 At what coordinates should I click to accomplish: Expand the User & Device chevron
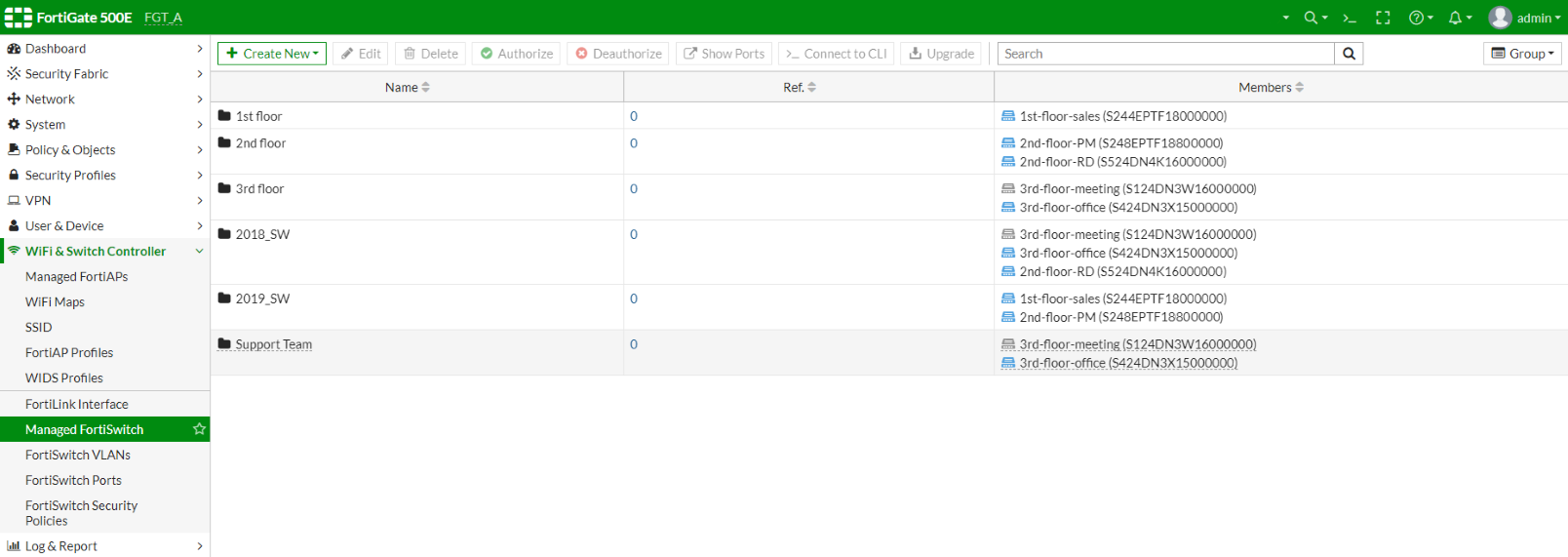tap(199, 225)
